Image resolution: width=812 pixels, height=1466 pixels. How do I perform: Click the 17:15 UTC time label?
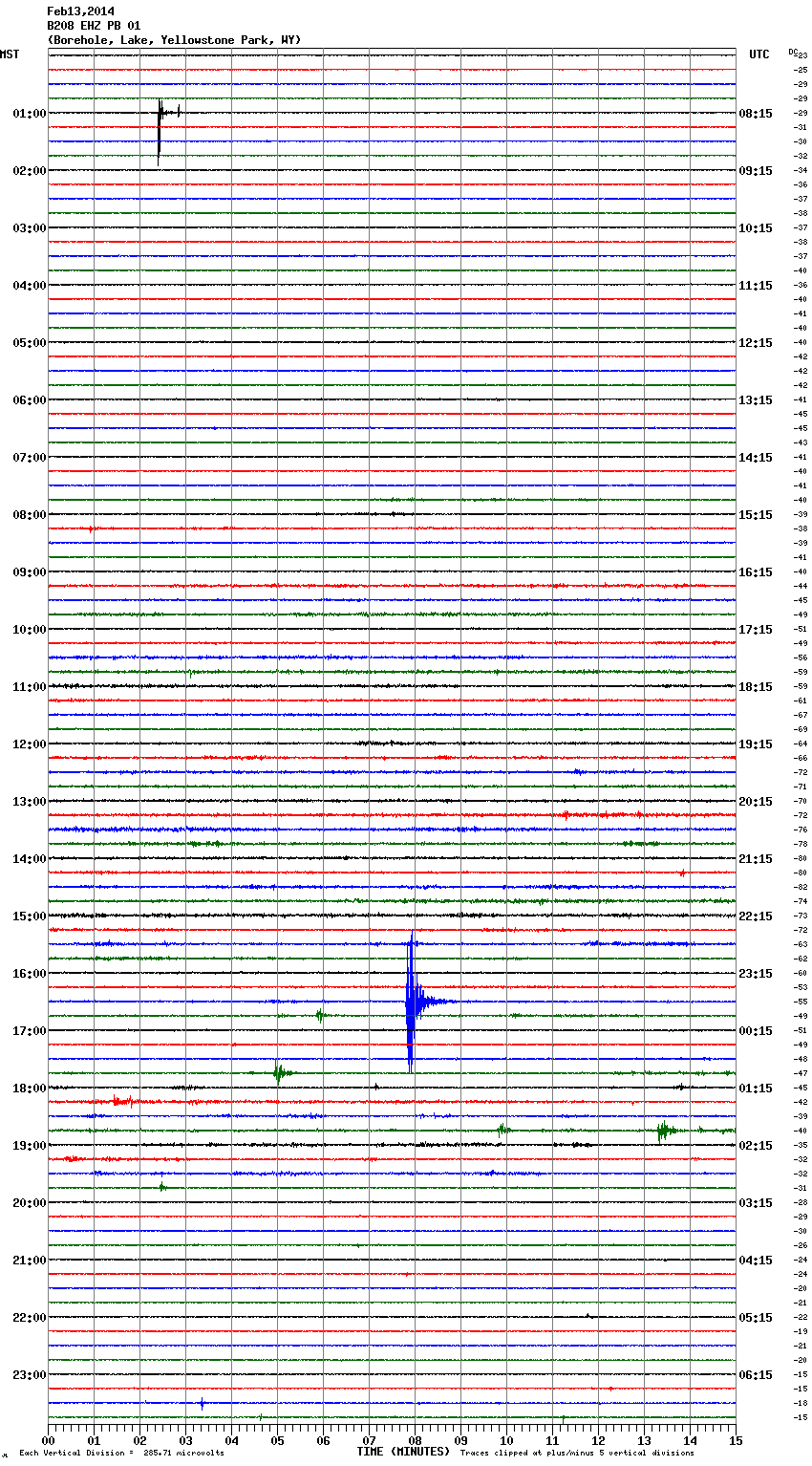pyautogui.click(x=756, y=630)
